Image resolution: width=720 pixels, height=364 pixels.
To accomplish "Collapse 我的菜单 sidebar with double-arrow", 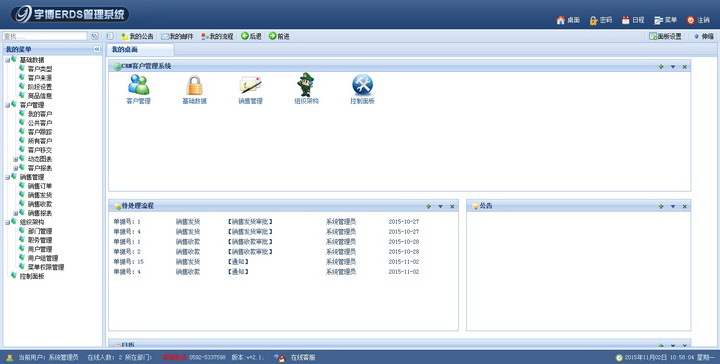I will [x=97, y=49].
